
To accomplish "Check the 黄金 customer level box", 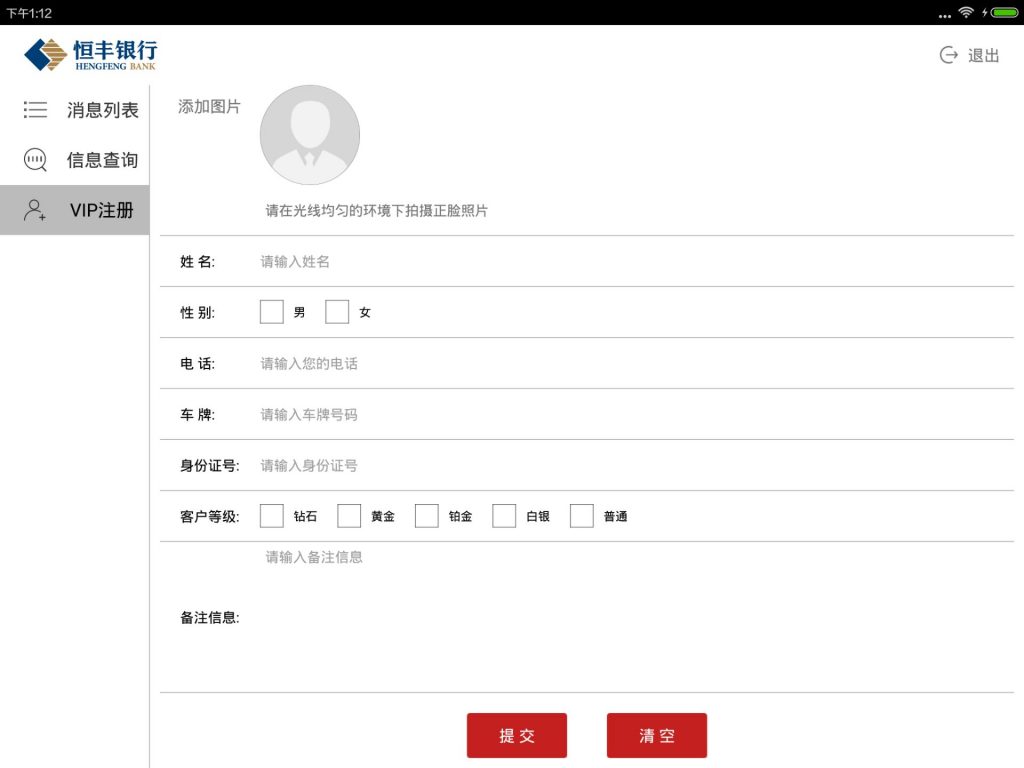I will pos(349,516).
